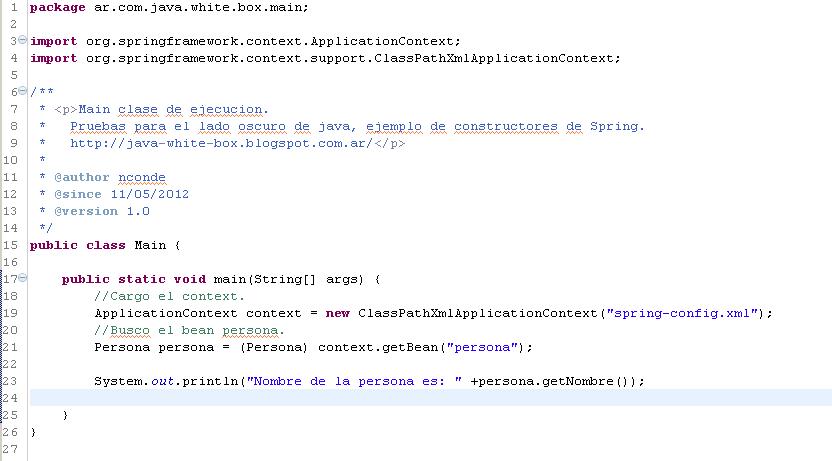Collapse the imports fold on line 3

pyautogui.click(x=23, y=40)
